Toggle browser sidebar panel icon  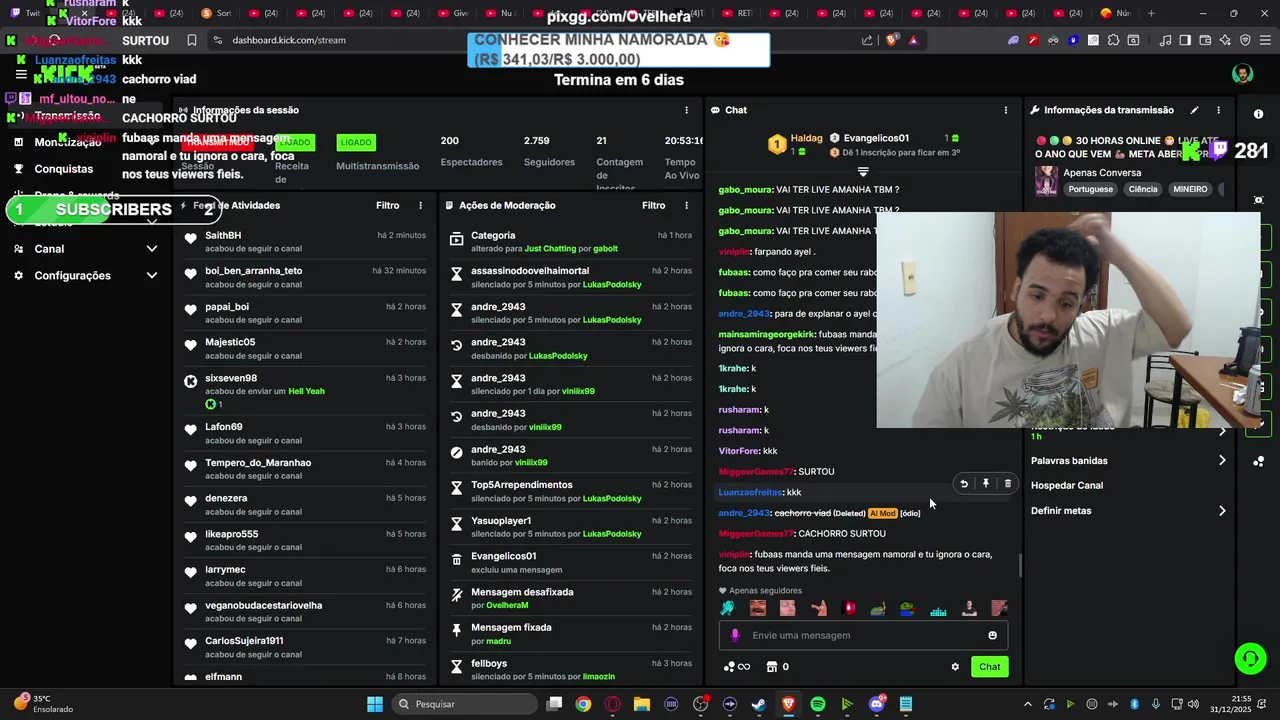(x=1185, y=40)
